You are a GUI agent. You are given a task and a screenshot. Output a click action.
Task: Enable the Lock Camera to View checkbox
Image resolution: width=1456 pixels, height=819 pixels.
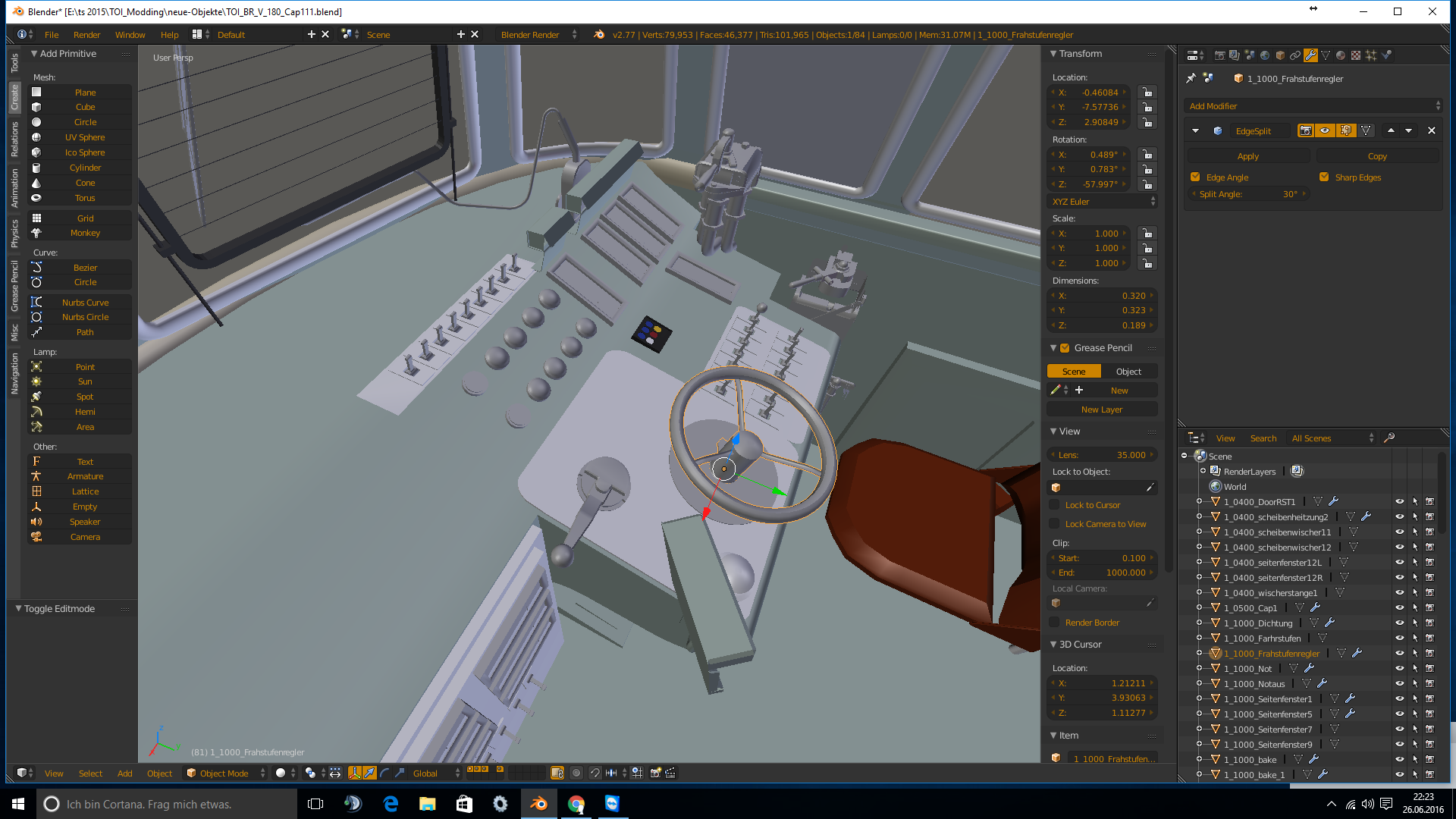(x=1054, y=524)
